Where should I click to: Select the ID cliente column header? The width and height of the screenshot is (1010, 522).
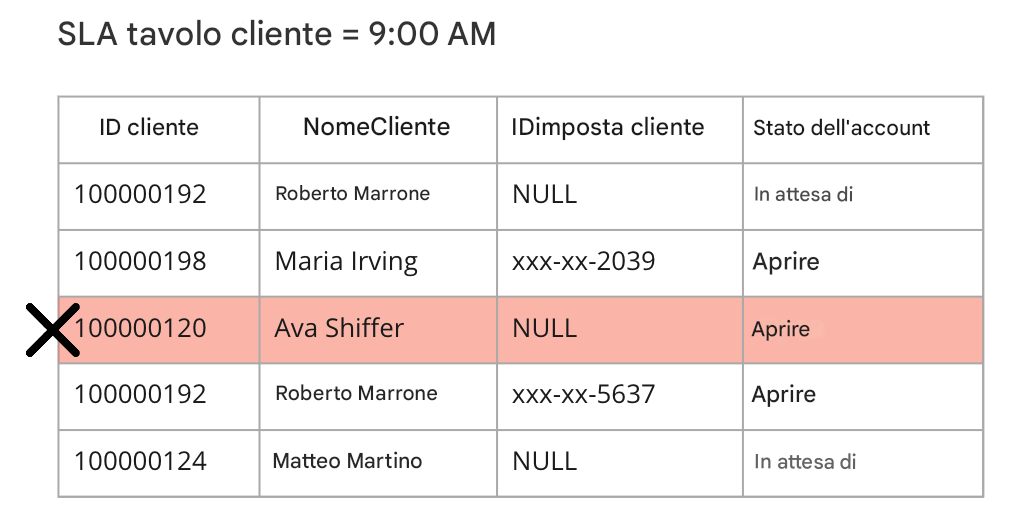(158, 130)
